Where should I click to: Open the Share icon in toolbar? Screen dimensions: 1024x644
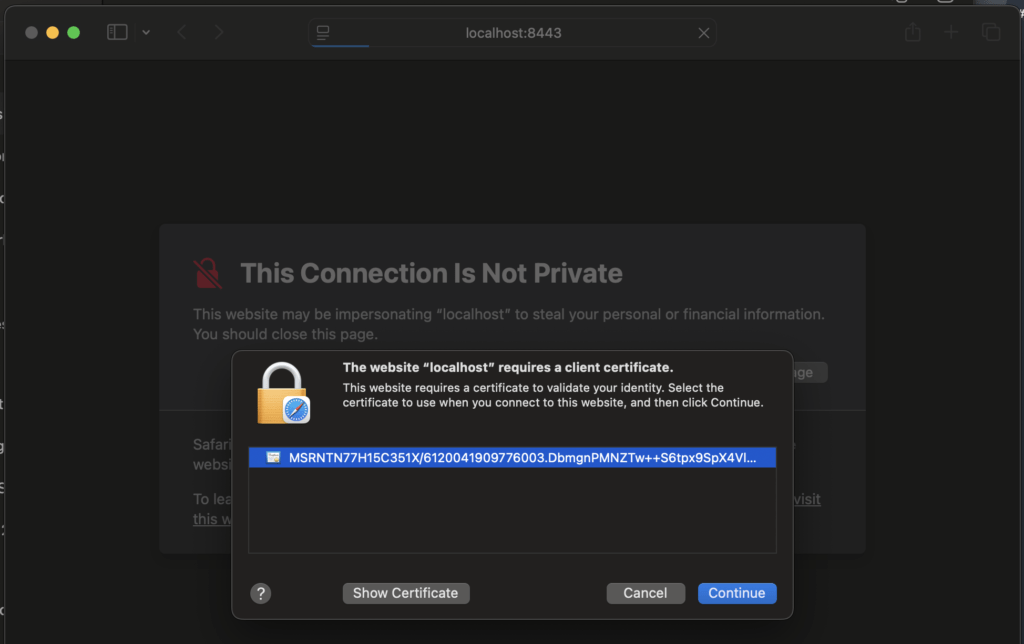[x=913, y=32]
